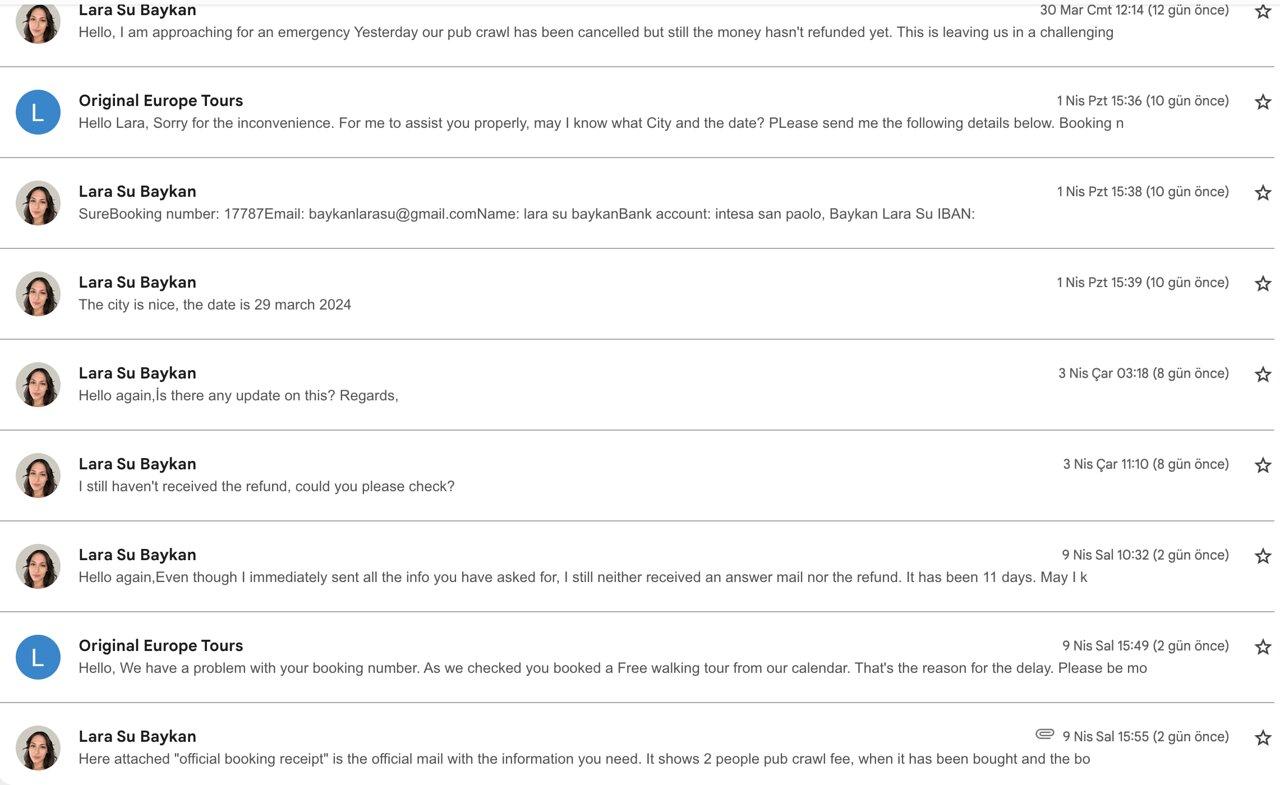Star the 1 Nis 15:36 Original Europe Tours message

(x=1262, y=102)
